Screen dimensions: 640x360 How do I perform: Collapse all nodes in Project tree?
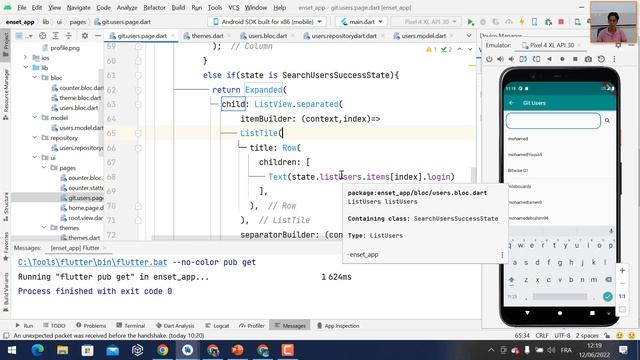[x=68, y=36]
